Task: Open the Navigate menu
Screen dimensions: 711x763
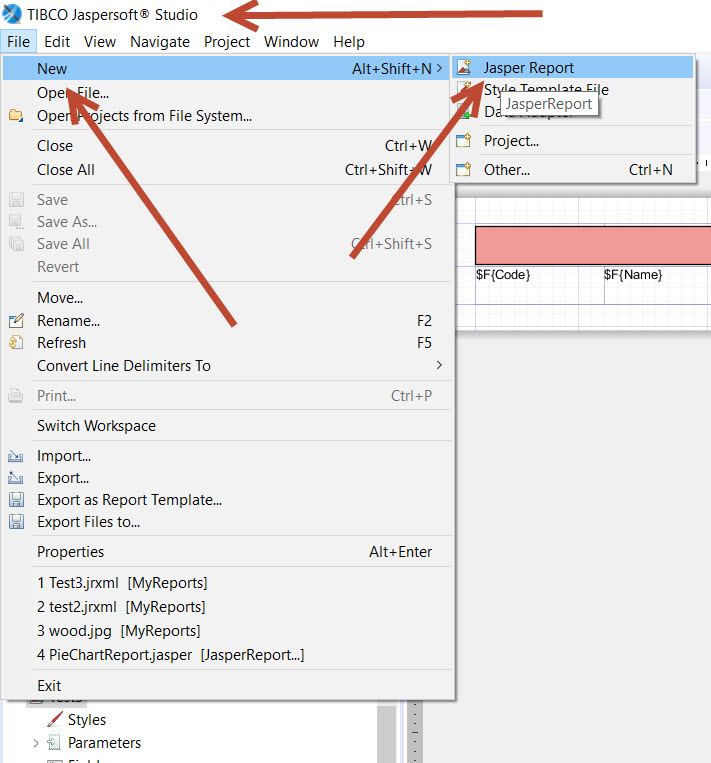Action: [160, 42]
